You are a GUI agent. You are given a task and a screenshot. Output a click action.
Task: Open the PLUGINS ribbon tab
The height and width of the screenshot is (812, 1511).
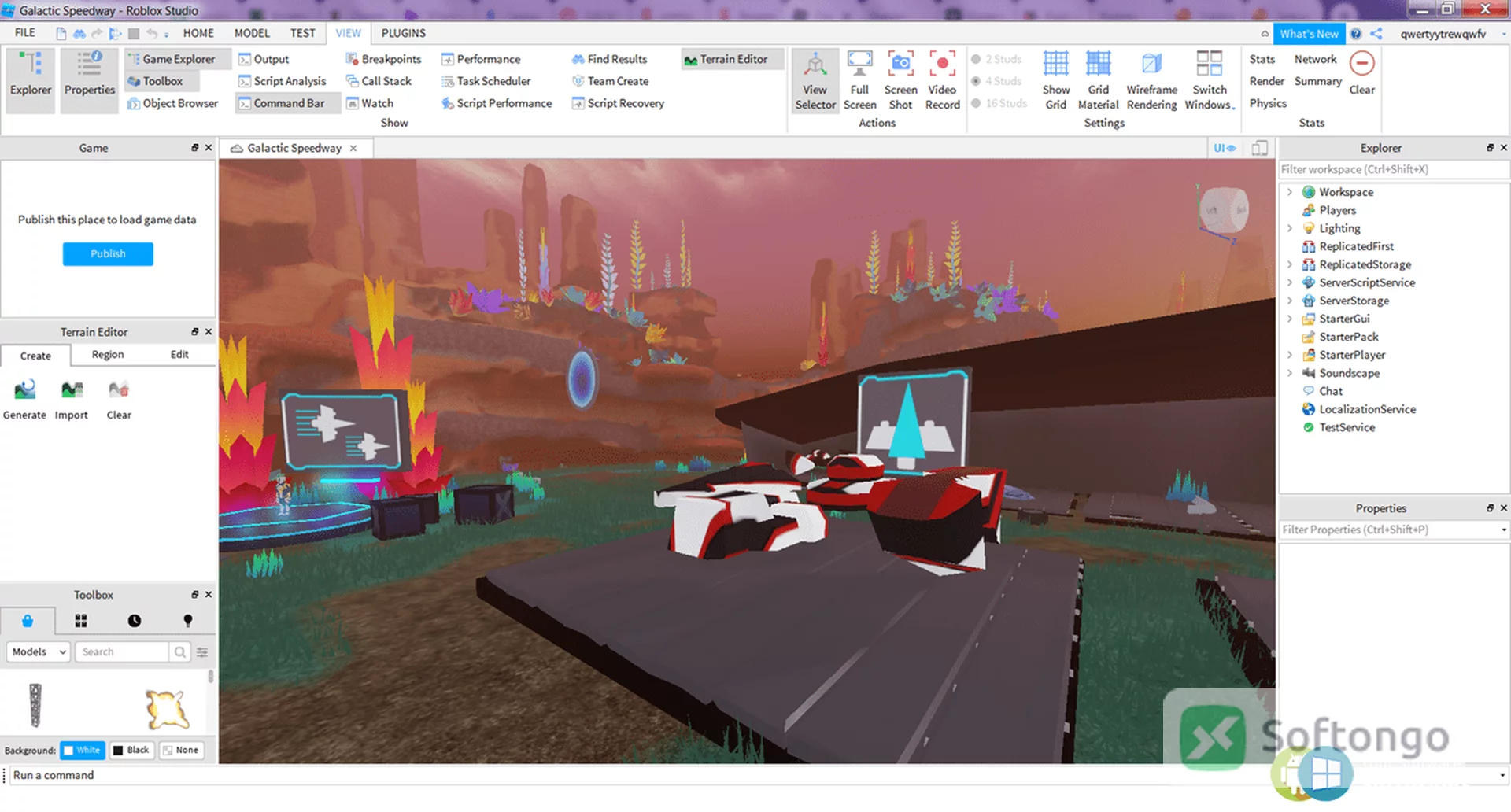[x=404, y=33]
